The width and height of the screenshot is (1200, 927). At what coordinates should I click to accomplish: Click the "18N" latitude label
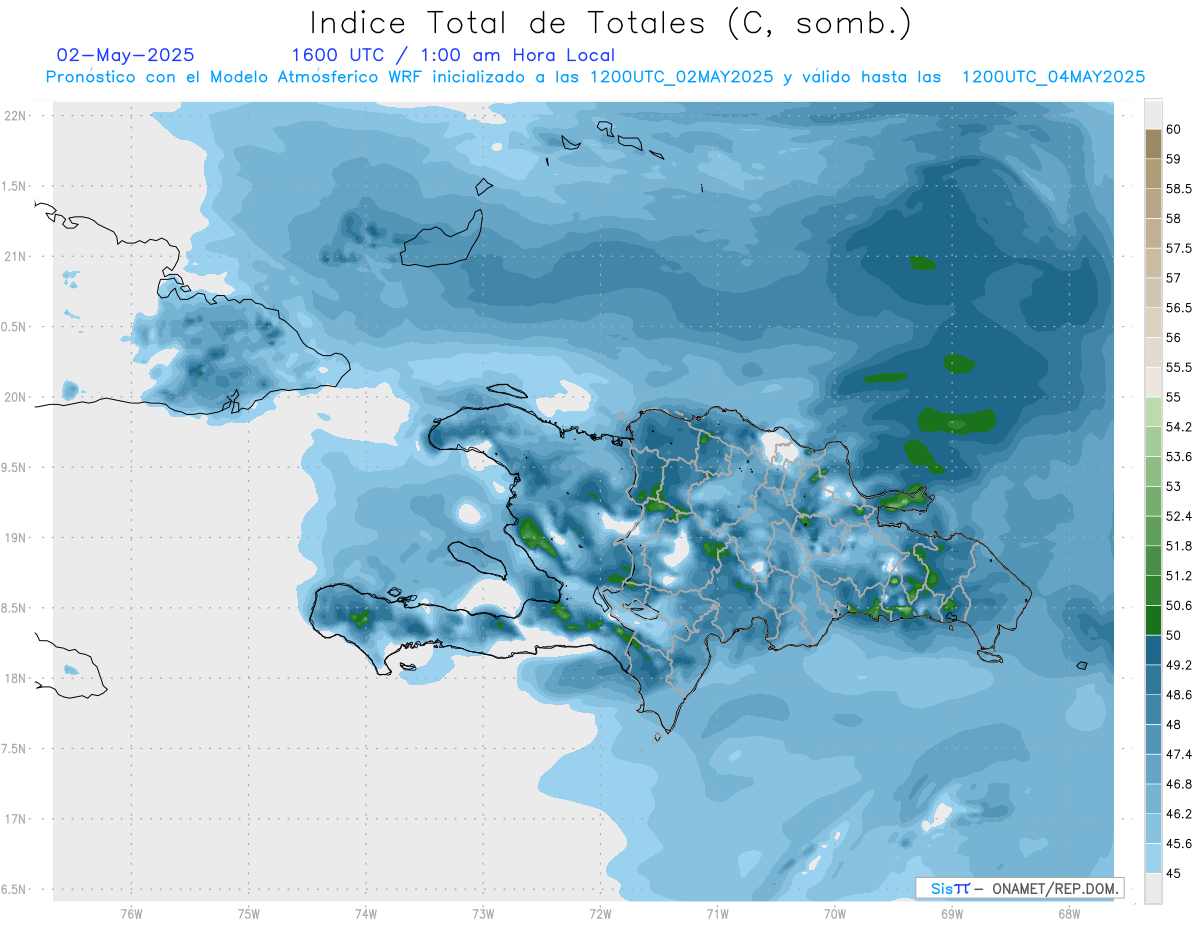coord(15,679)
